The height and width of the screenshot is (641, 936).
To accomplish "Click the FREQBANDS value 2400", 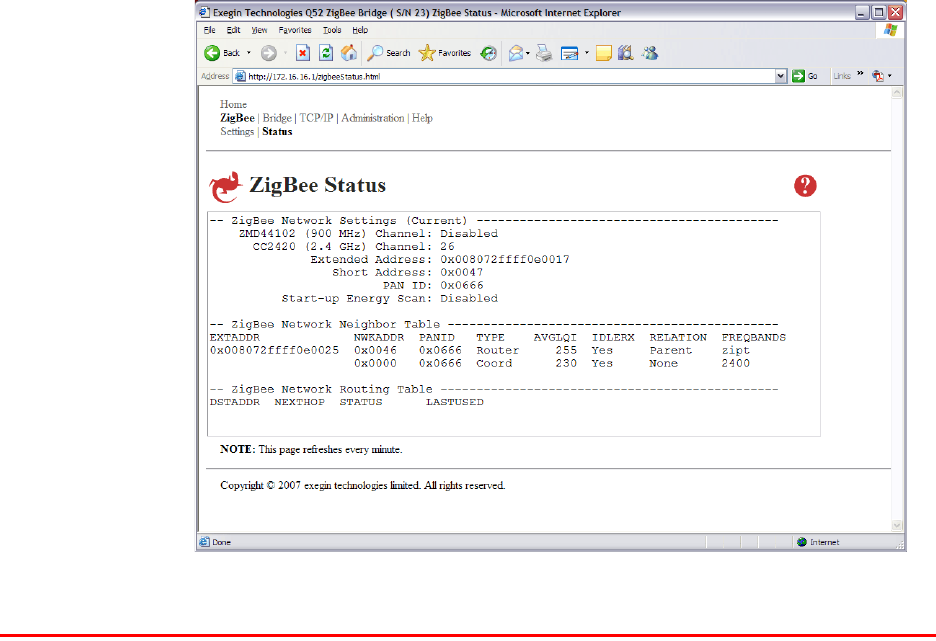I will (735, 363).
